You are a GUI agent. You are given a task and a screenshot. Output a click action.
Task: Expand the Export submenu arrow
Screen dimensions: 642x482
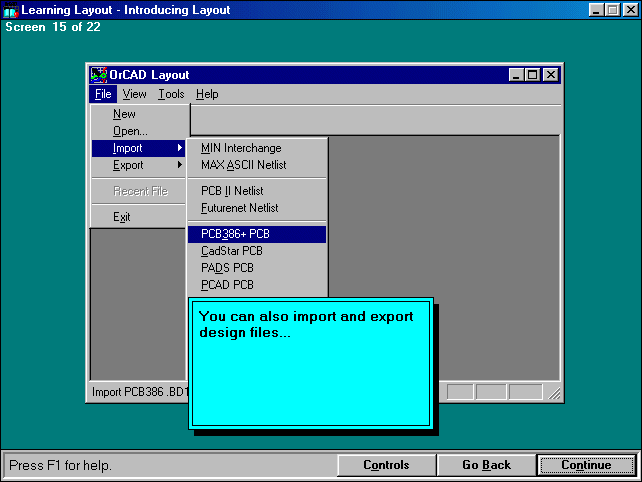click(180, 165)
